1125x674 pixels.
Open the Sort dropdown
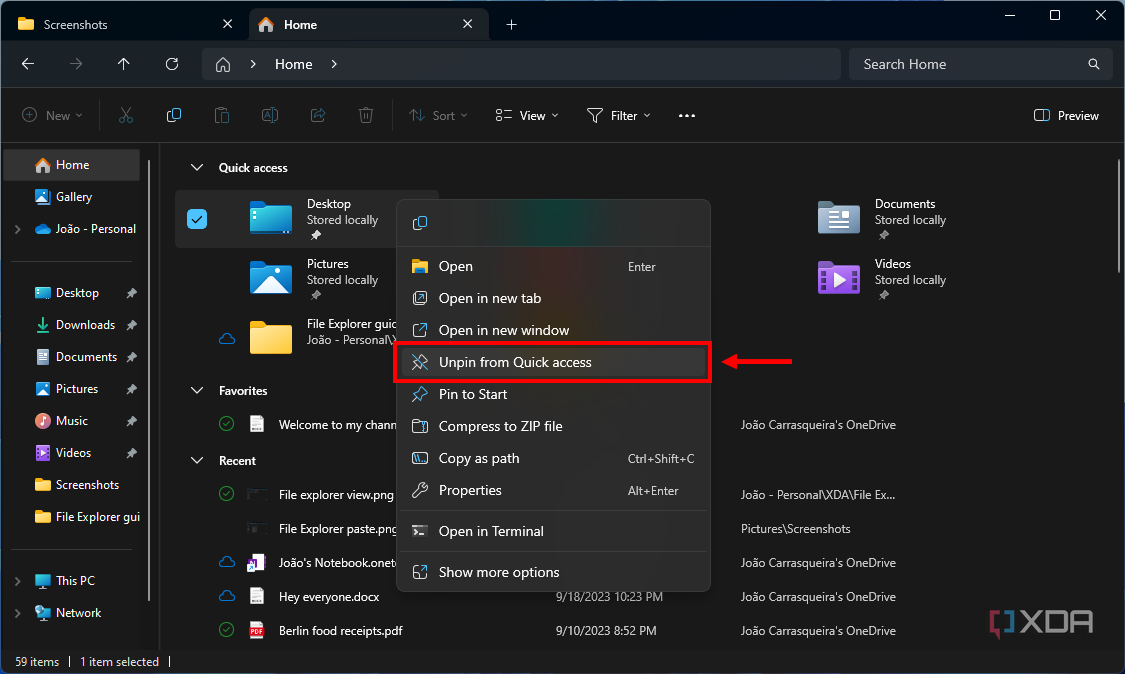(x=438, y=115)
